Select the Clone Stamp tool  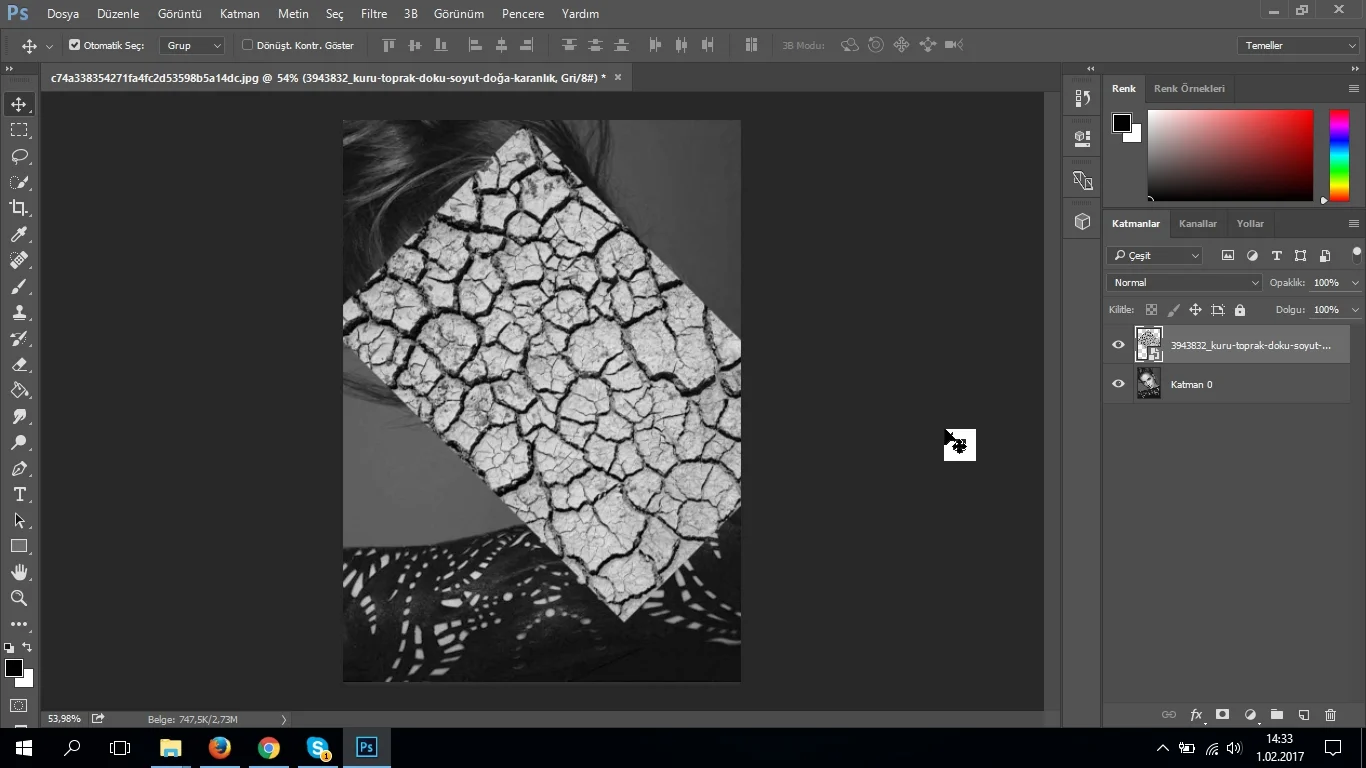pyautogui.click(x=19, y=312)
